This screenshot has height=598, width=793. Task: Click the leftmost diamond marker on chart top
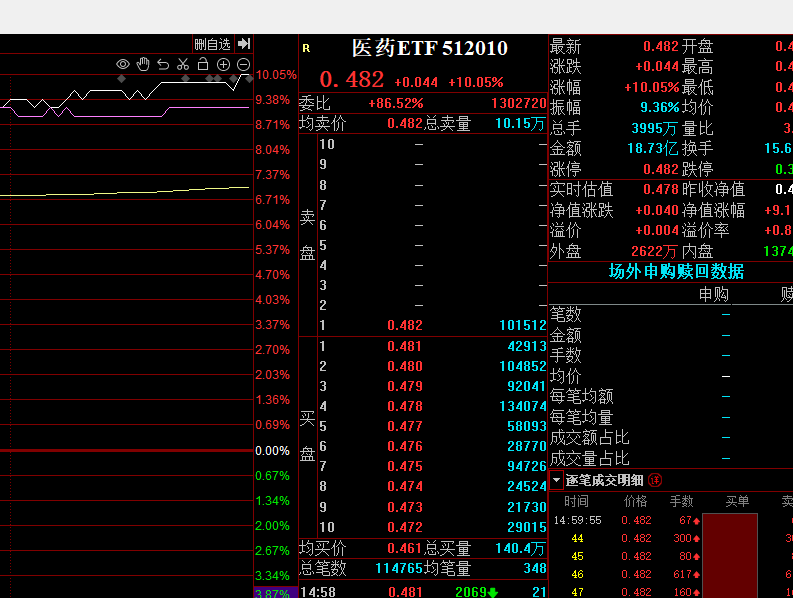pyautogui.click(x=121, y=78)
